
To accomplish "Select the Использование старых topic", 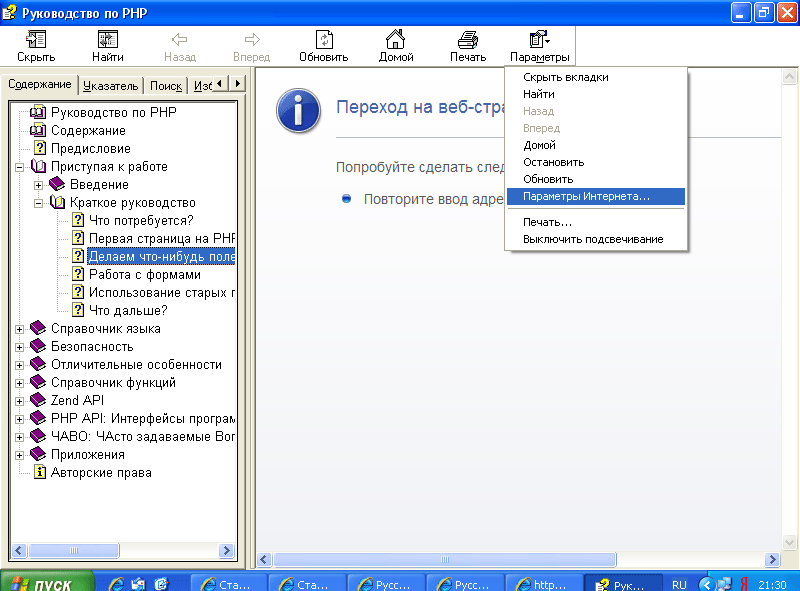I will (162, 292).
